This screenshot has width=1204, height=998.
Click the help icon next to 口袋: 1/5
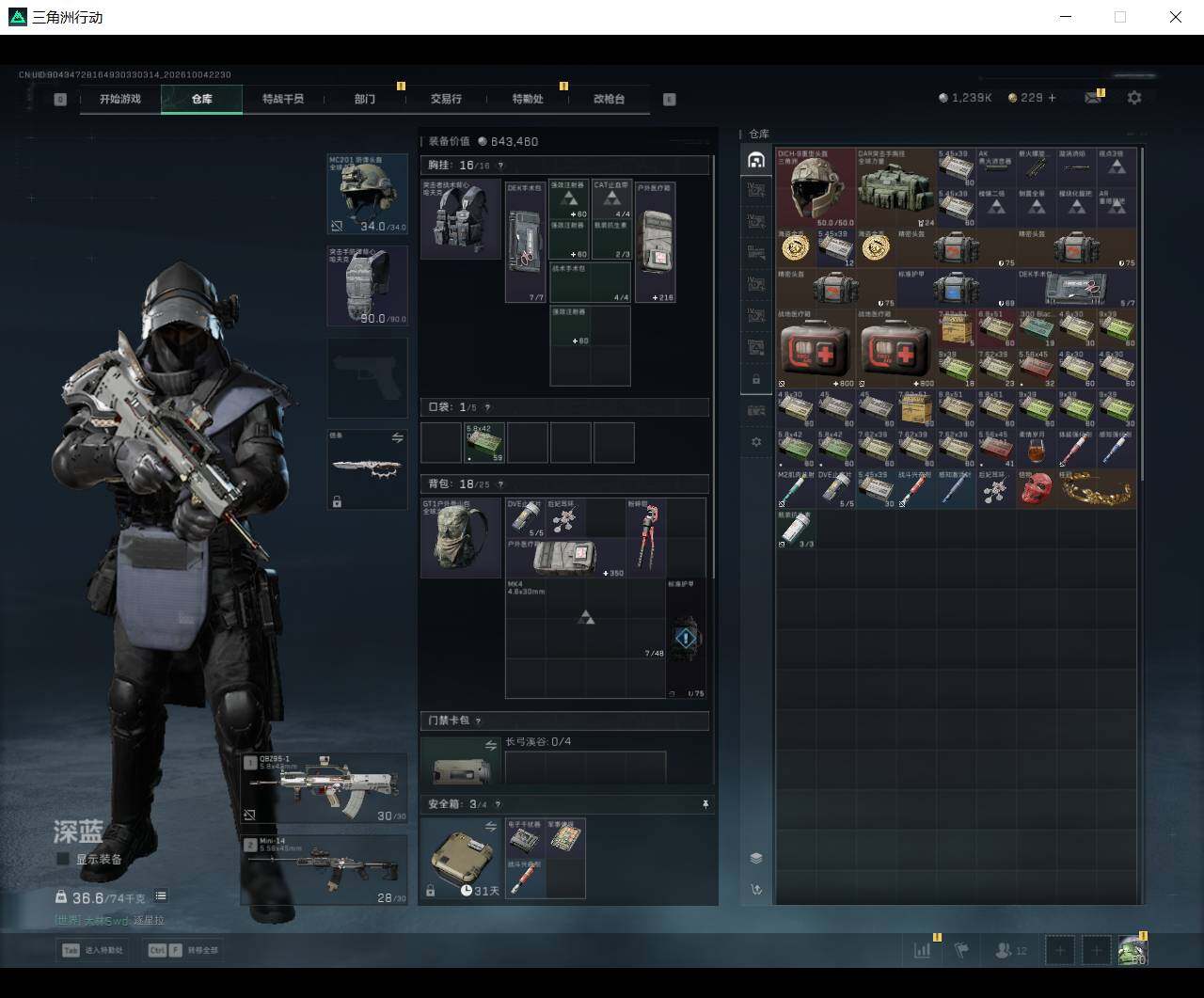point(486,407)
